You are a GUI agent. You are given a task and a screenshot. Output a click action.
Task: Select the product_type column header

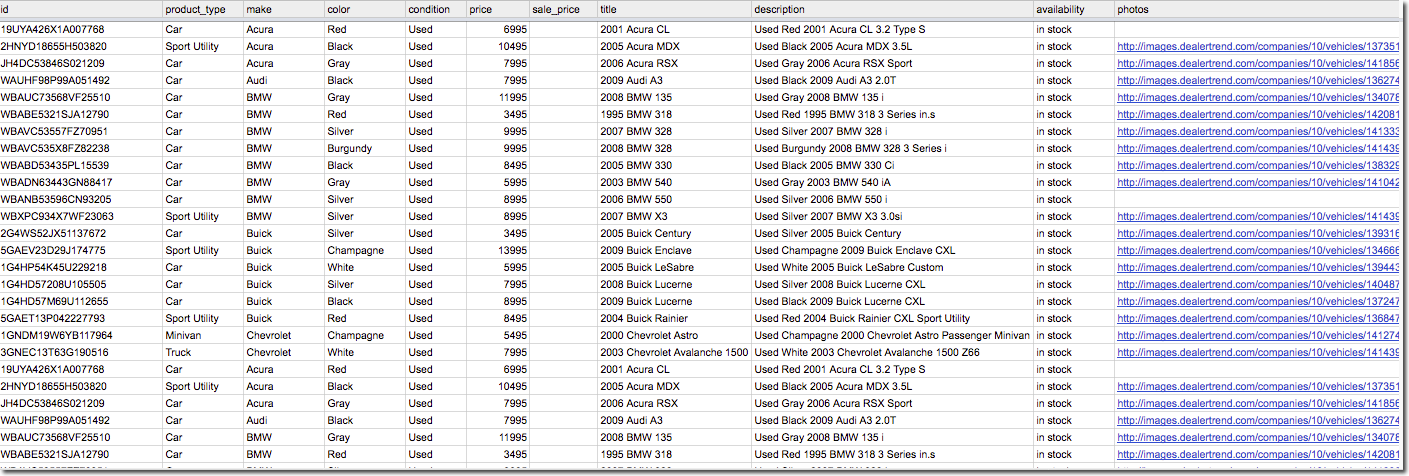point(203,9)
